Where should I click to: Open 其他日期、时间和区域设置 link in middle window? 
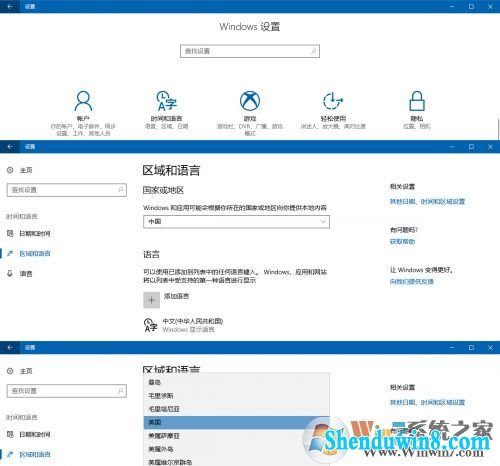click(x=427, y=201)
